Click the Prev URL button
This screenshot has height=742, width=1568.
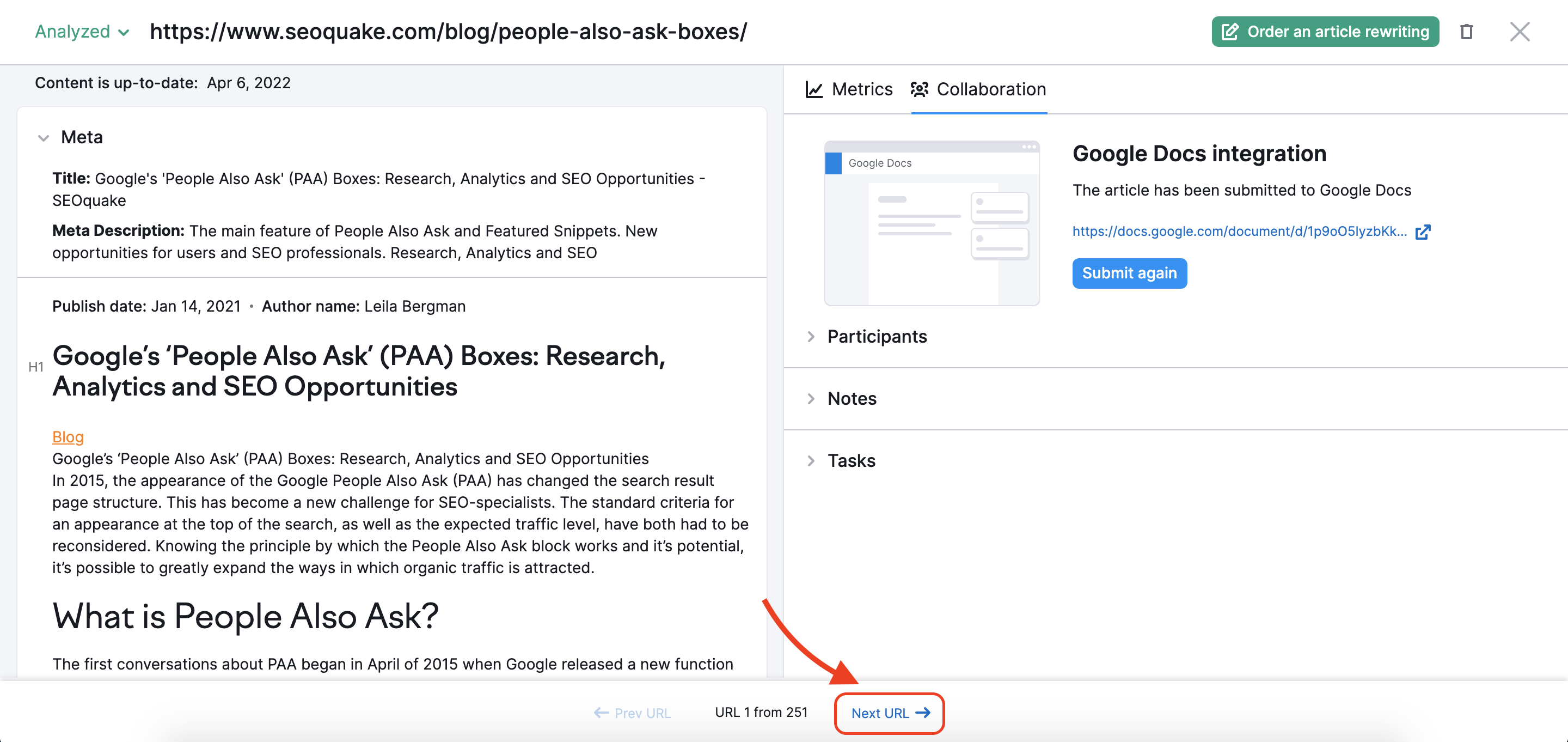pos(632,713)
